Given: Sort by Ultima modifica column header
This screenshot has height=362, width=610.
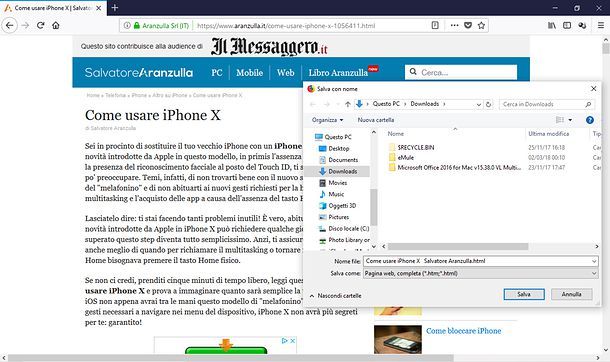Looking at the screenshot, I should (x=549, y=134).
